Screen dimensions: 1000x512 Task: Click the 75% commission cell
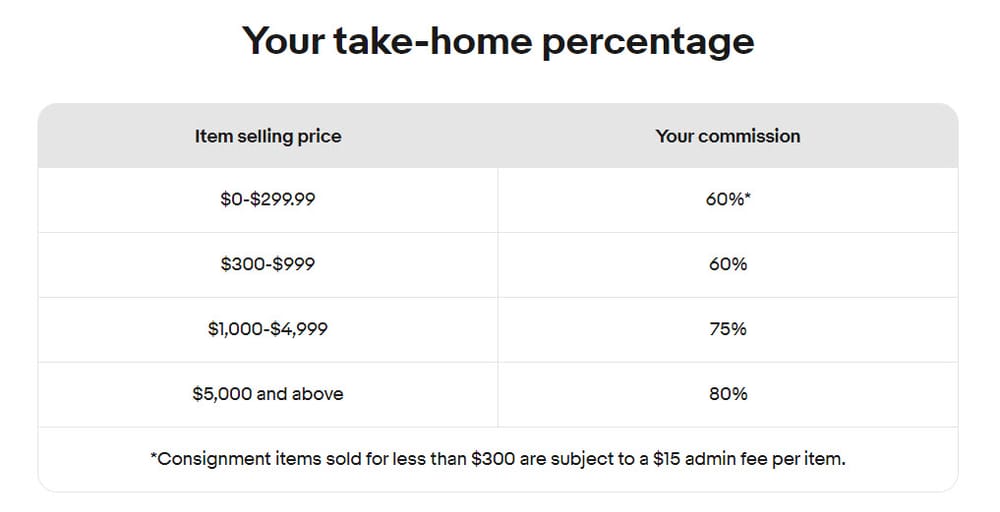pos(728,329)
